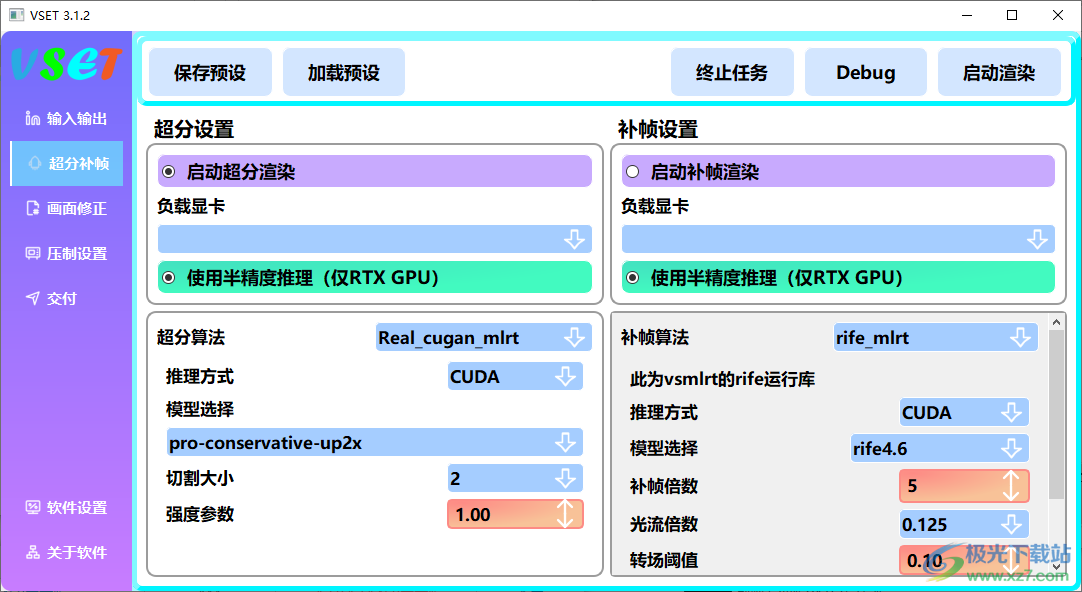This screenshot has height=592, width=1082.
Task: Click the 切割大小 label
Action: tap(200, 478)
